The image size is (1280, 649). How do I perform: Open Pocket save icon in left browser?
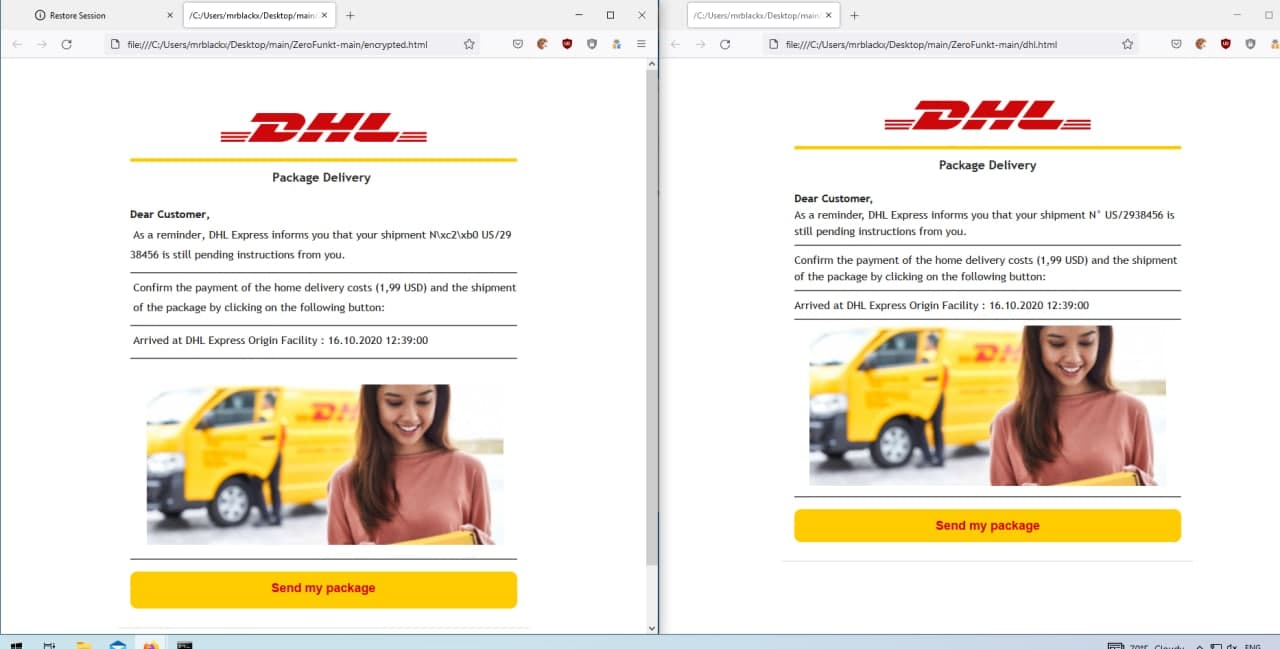pos(517,44)
